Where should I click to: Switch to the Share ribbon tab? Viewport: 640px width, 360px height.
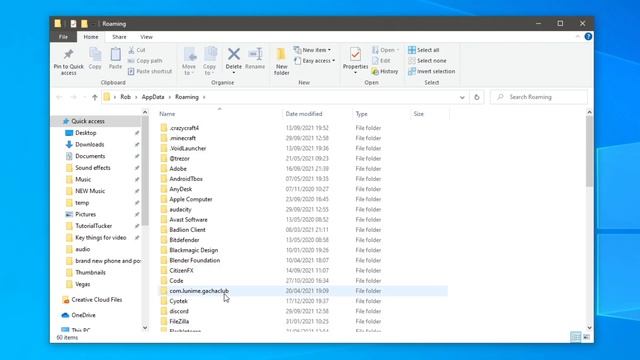(119, 37)
